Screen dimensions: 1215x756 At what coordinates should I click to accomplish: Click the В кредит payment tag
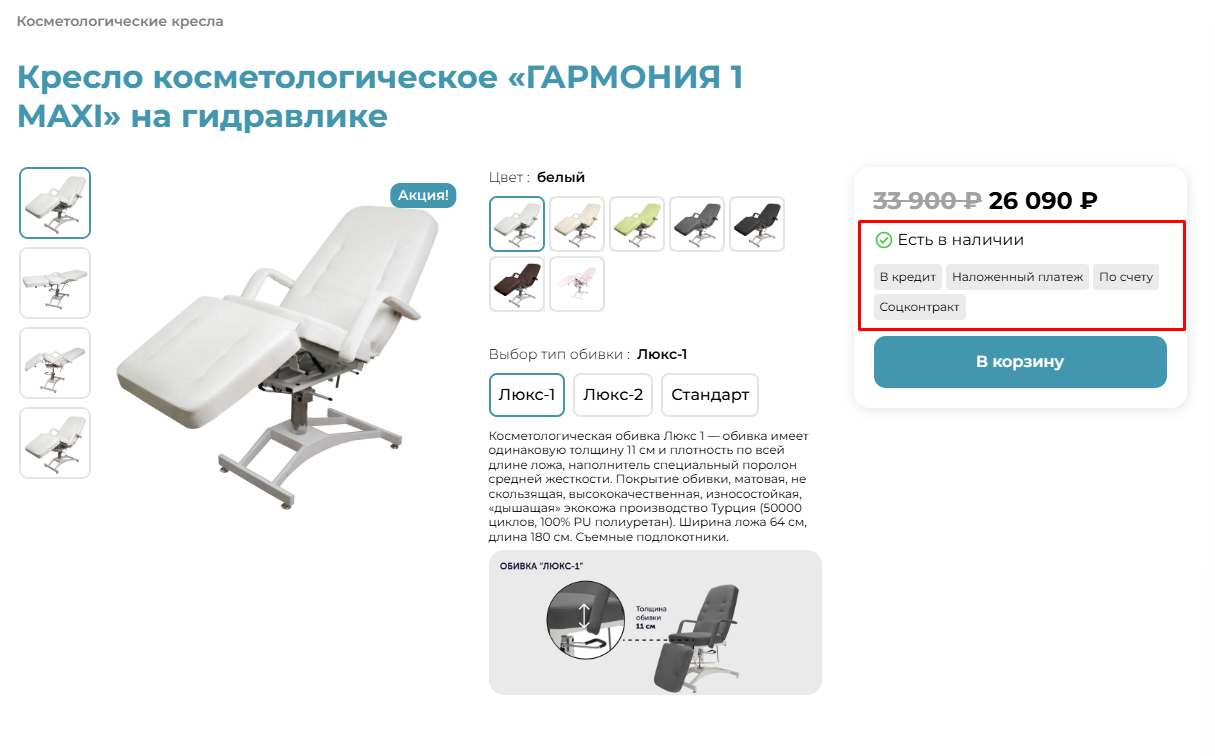pyautogui.click(x=907, y=277)
